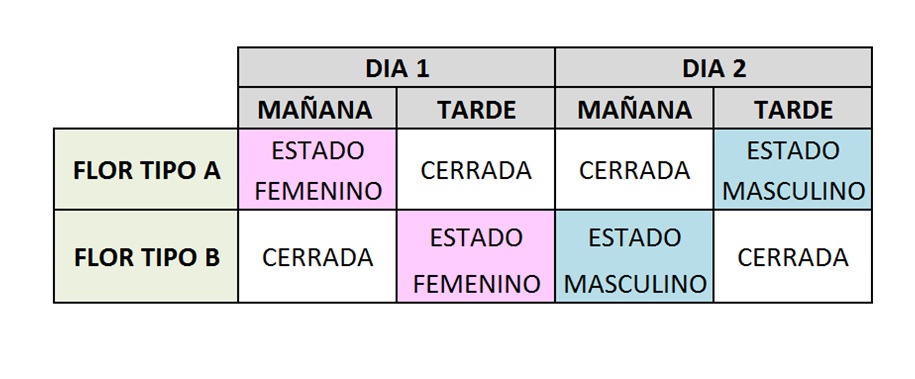Select blue ESTADO MASCULINO cell for Flor Tipo B

coord(634,257)
